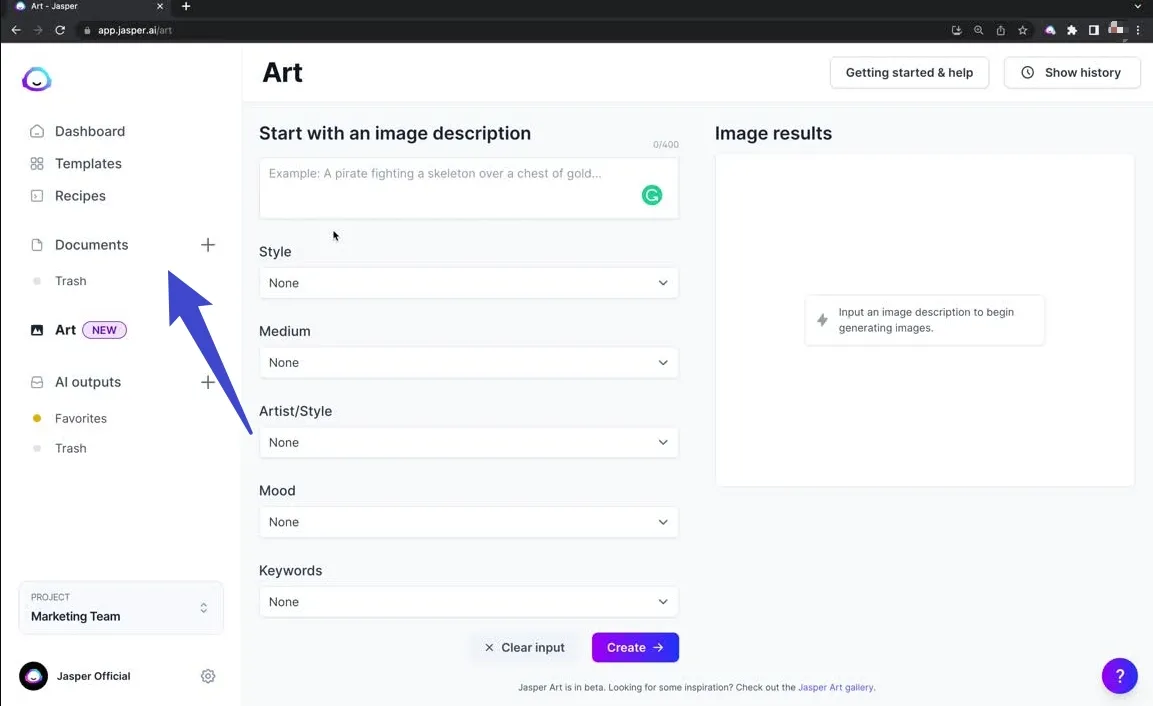
Task: Reload the page using browser refresh icon
Action: [60, 30]
